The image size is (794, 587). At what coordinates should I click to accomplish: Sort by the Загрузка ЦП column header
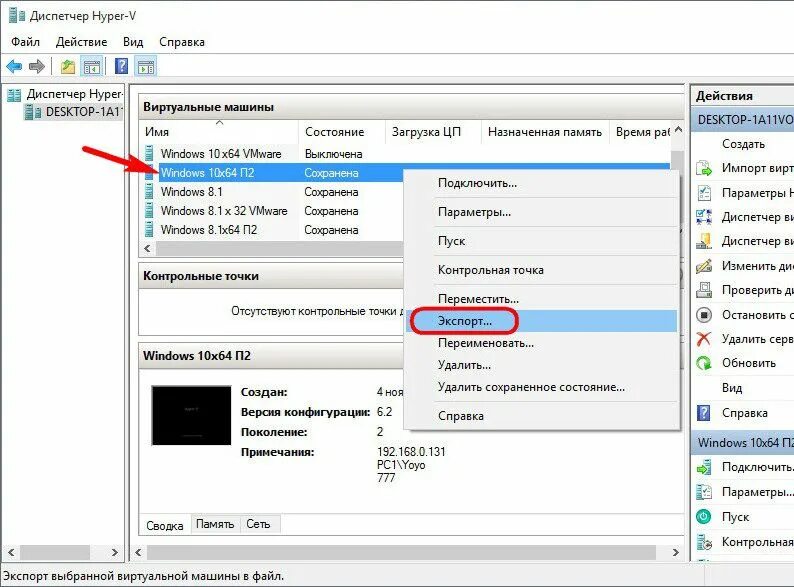point(433,132)
